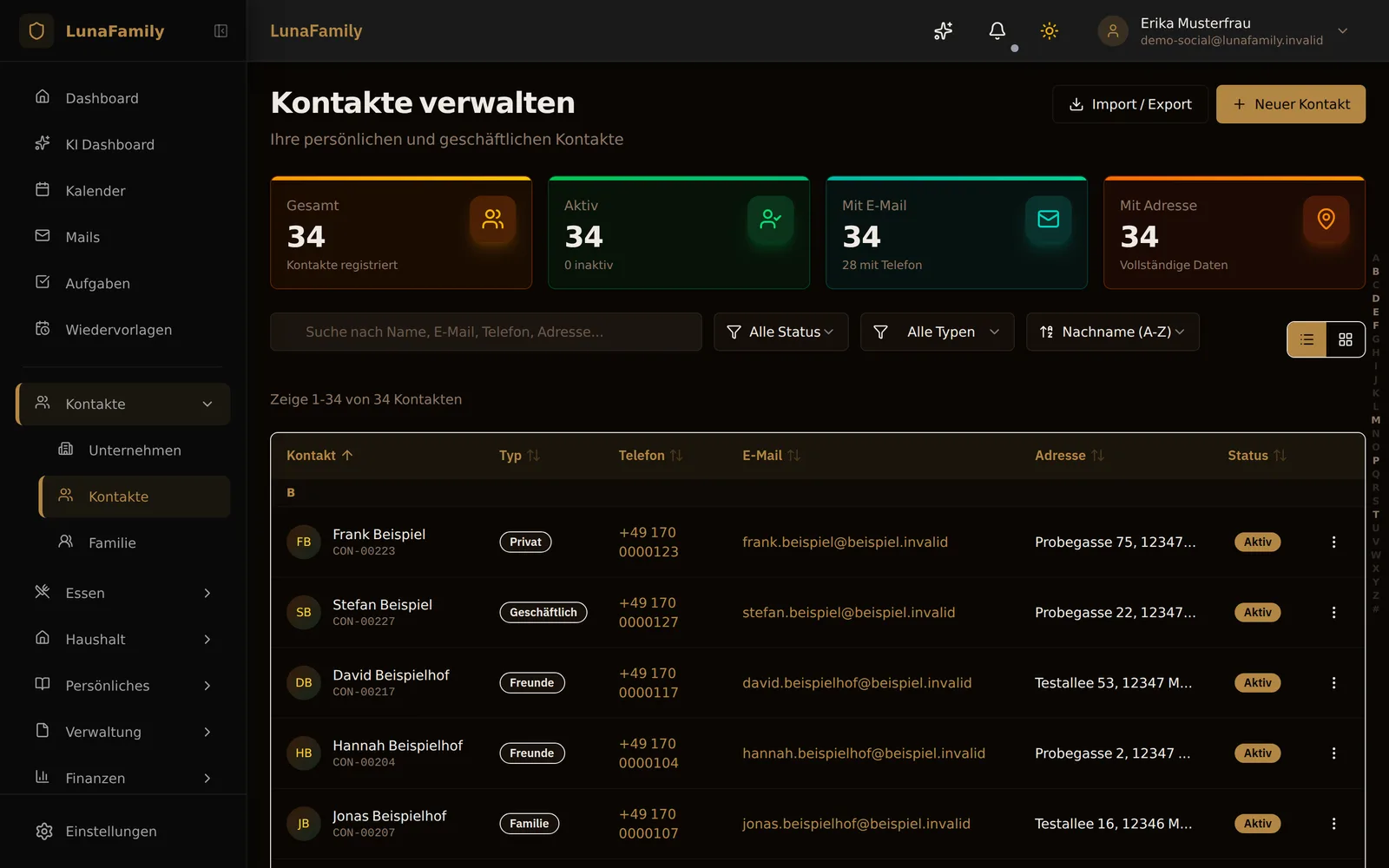Open row actions menu for Frank Beispiel

(1333, 542)
